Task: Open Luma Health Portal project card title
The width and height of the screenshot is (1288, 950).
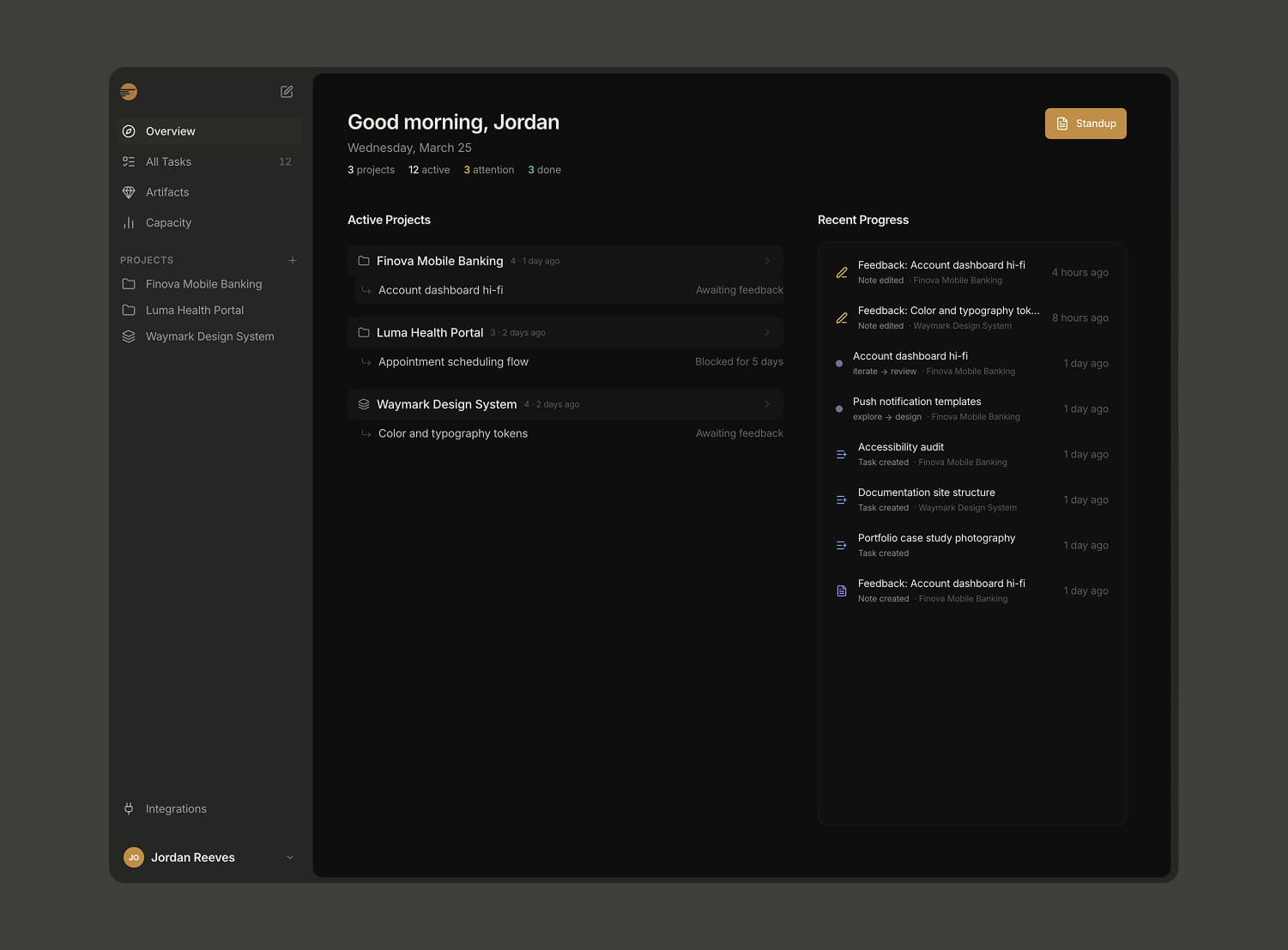Action: click(430, 332)
